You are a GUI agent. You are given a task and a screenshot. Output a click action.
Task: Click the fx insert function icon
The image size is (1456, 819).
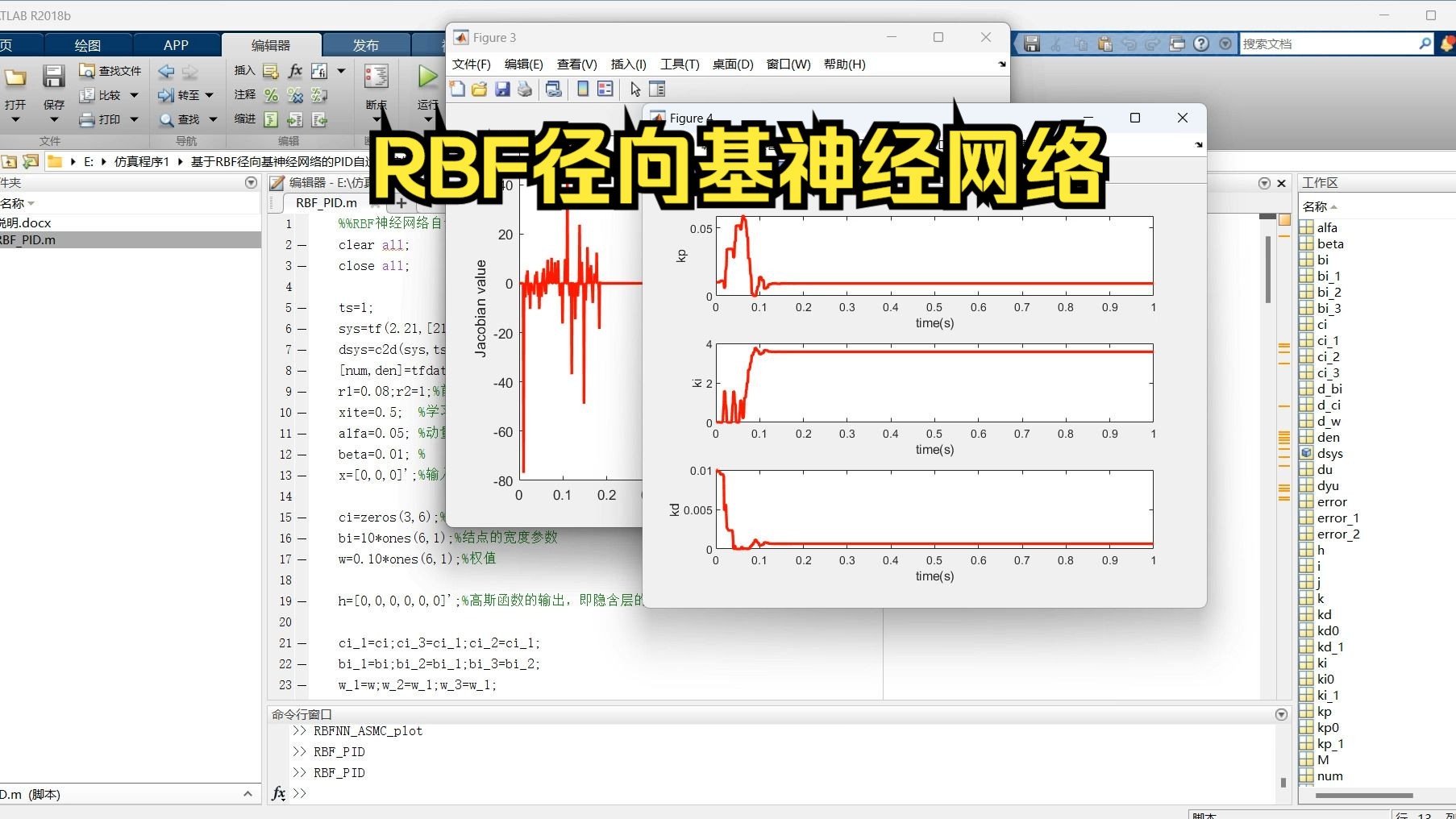[x=295, y=71]
